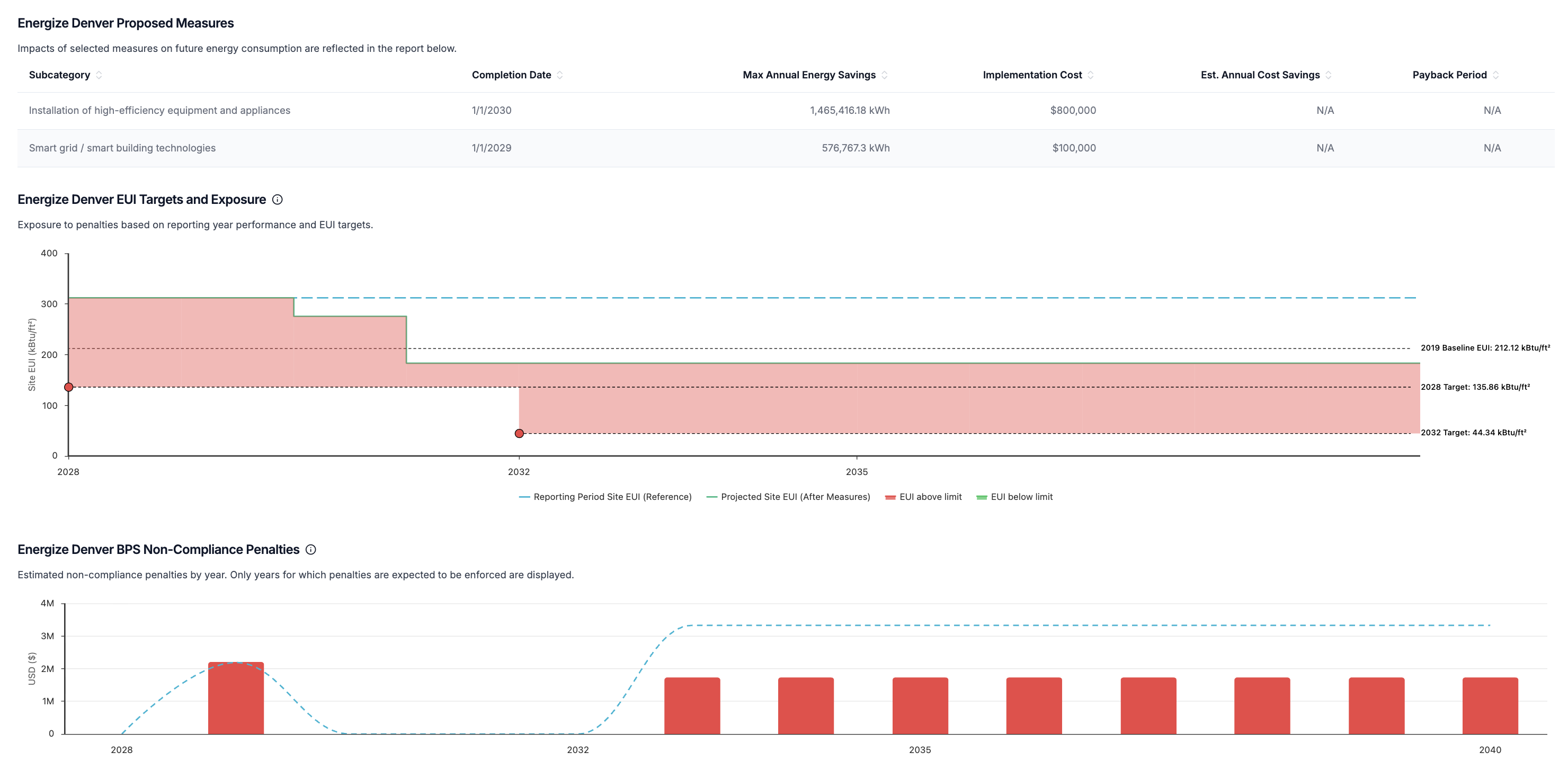
Task: Click sort icon next to Subcategory header
Action: pyautogui.click(x=99, y=75)
